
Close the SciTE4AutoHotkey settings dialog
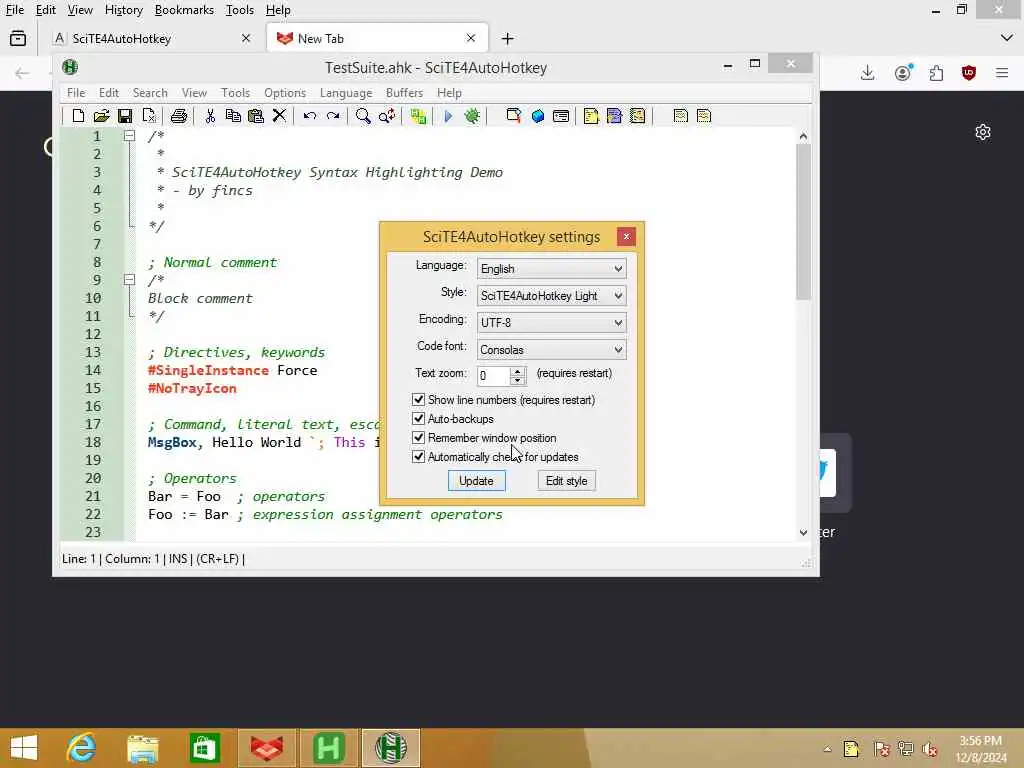click(x=626, y=236)
